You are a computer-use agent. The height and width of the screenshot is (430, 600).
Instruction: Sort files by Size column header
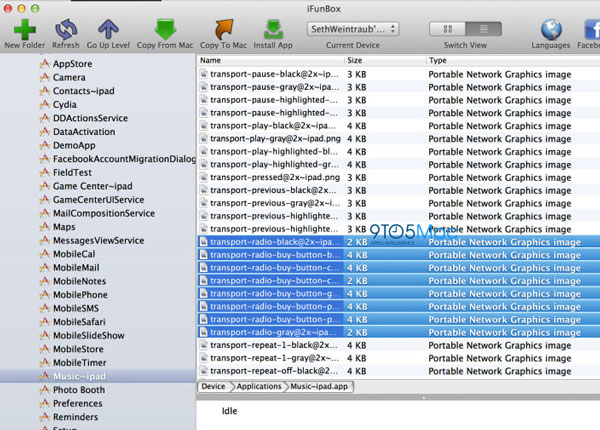coord(355,60)
